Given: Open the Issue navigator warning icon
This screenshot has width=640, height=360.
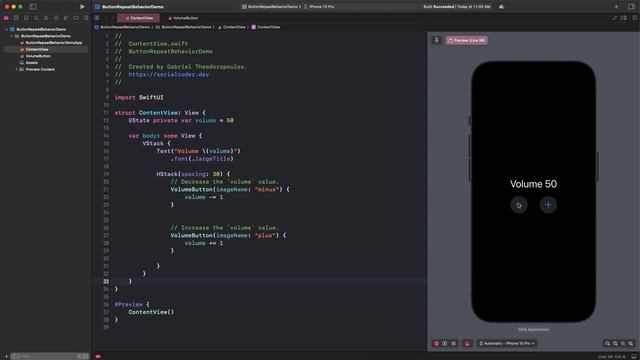Looking at the screenshot, I should pyautogui.click(x=46, y=18).
